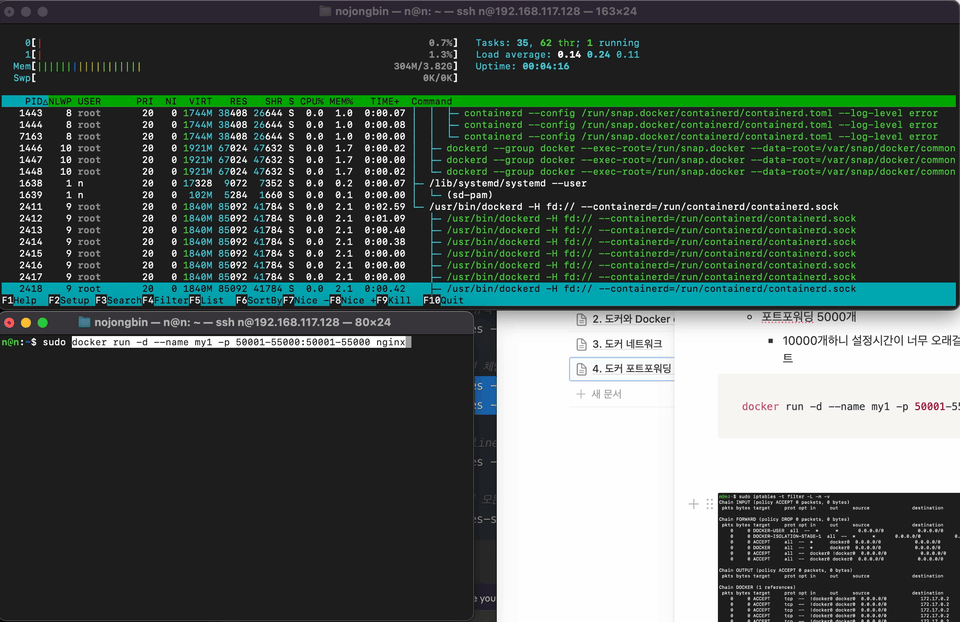Click document icon beside '2. 도커와 Docker'
The width and height of the screenshot is (960, 622).
point(582,319)
